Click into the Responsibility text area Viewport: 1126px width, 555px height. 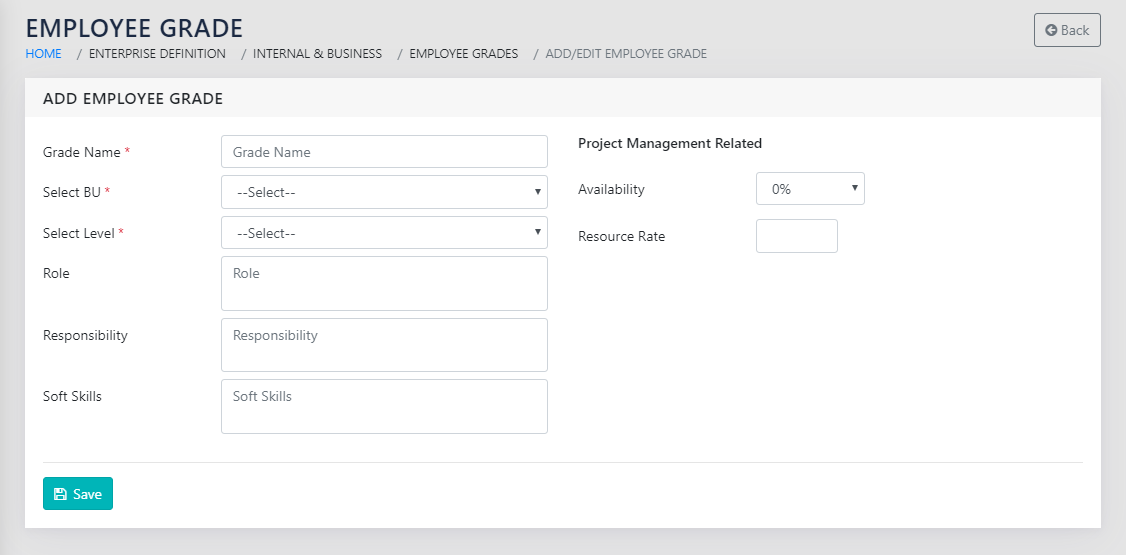tap(384, 345)
